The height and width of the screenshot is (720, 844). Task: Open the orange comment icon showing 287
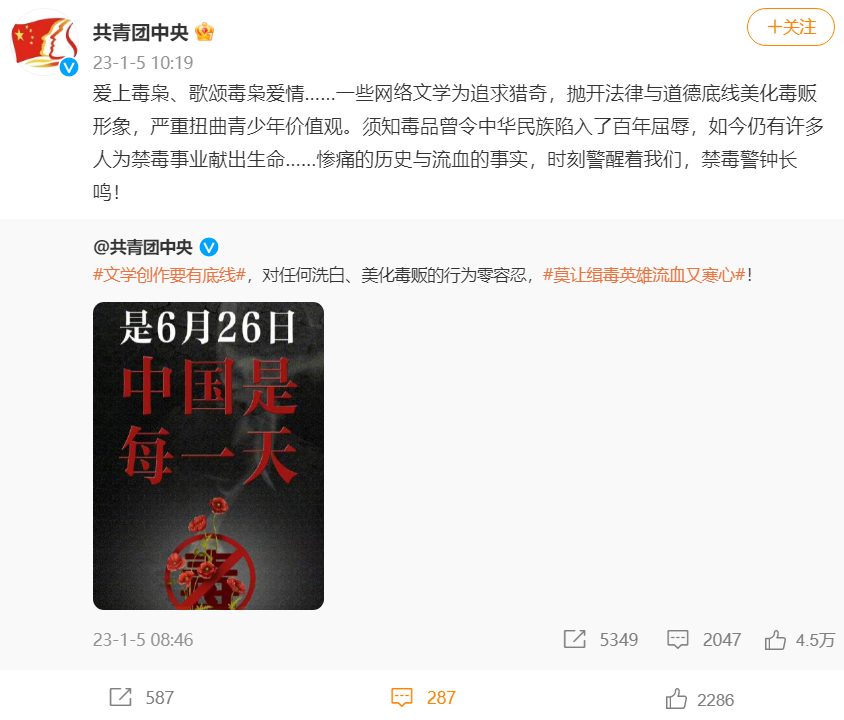click(x=402, y=697)
